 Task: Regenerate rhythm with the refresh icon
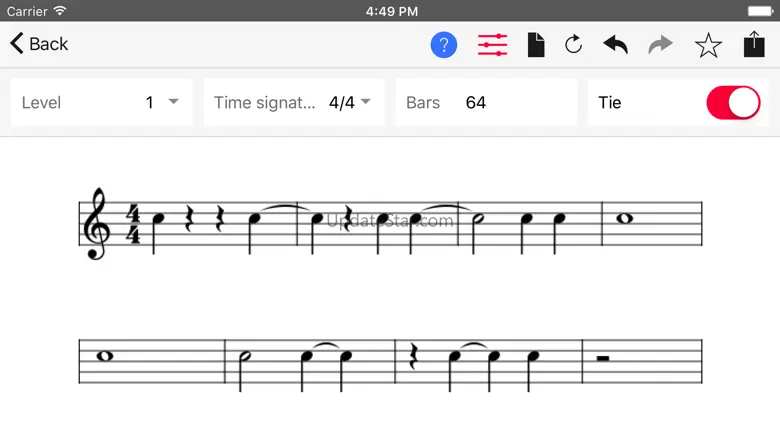[573, 44]
